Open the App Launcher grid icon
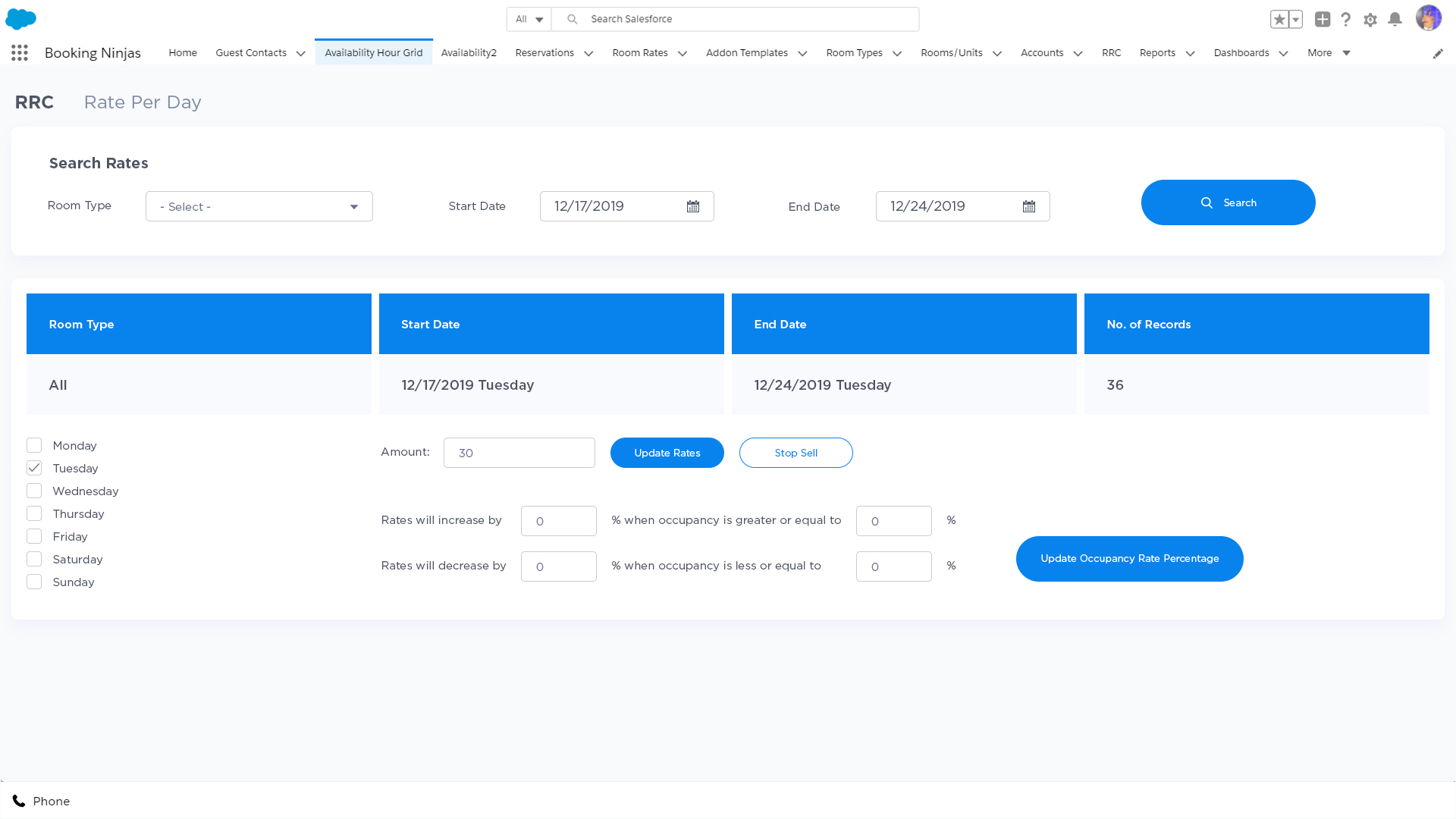 pyautogui.click(x=20, y=52)
